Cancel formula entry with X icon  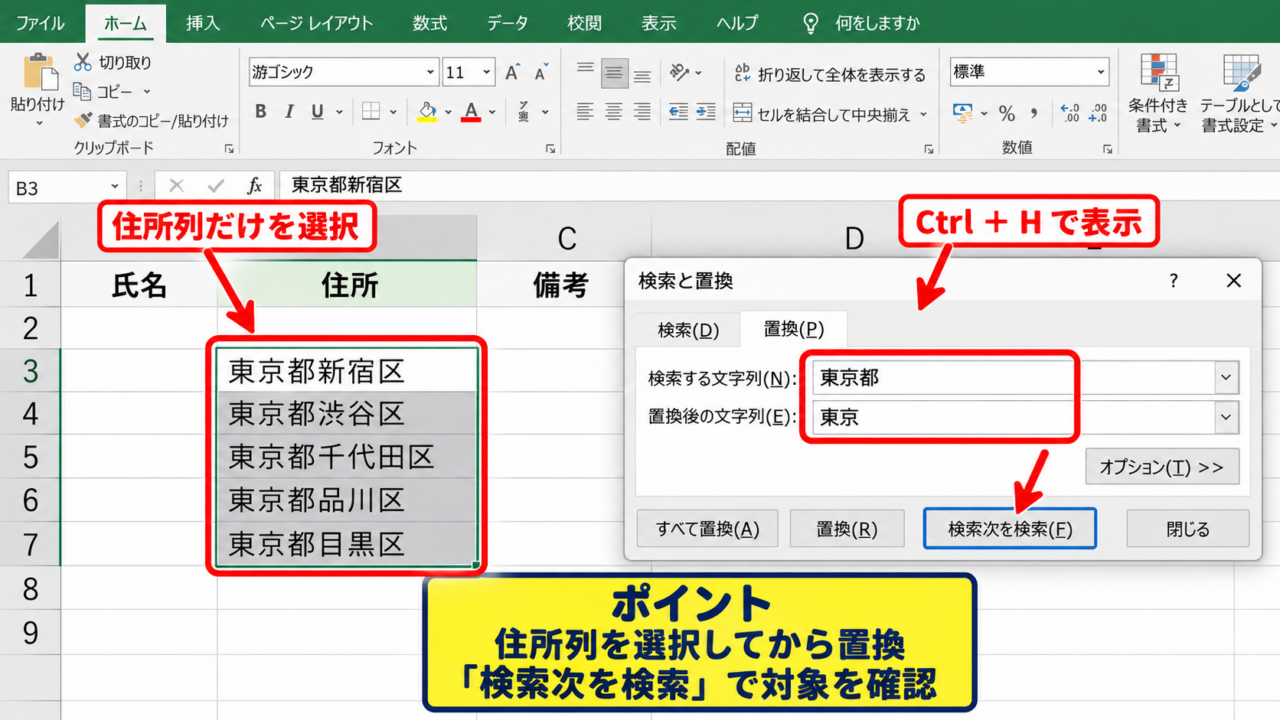[x=177, y=186]
